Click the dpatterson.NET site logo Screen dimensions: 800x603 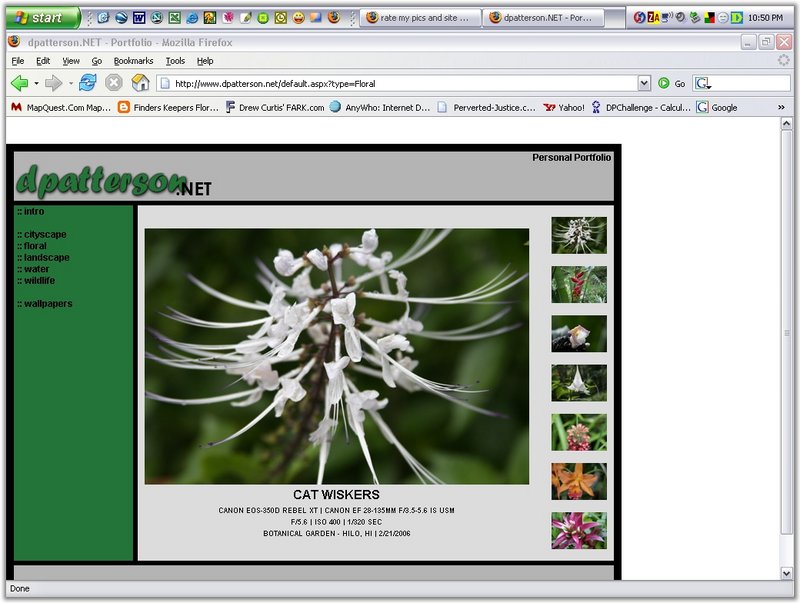[x=114, y=180]
